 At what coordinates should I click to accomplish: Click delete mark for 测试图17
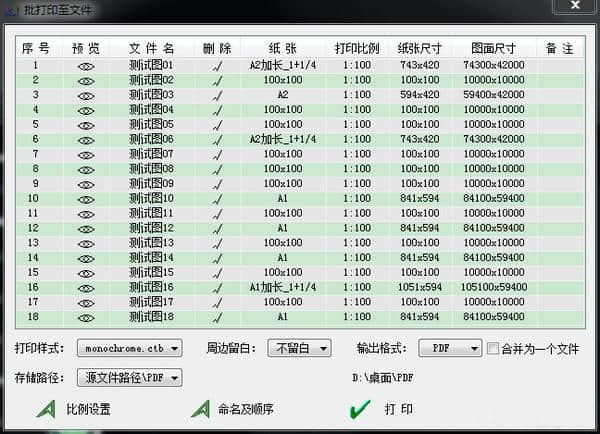[217, 303]
